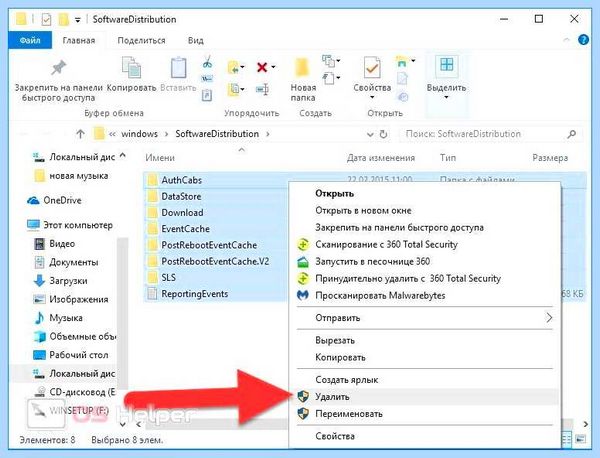Viewport: 600px width, 458px height.
Task: Click the Выделить selection icon
Action: coord(447,64)
